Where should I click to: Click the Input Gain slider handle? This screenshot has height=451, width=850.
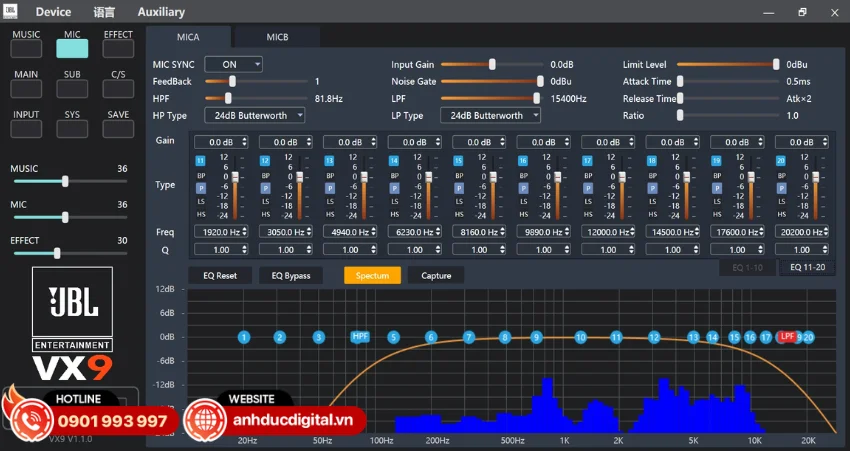[492, 65]
